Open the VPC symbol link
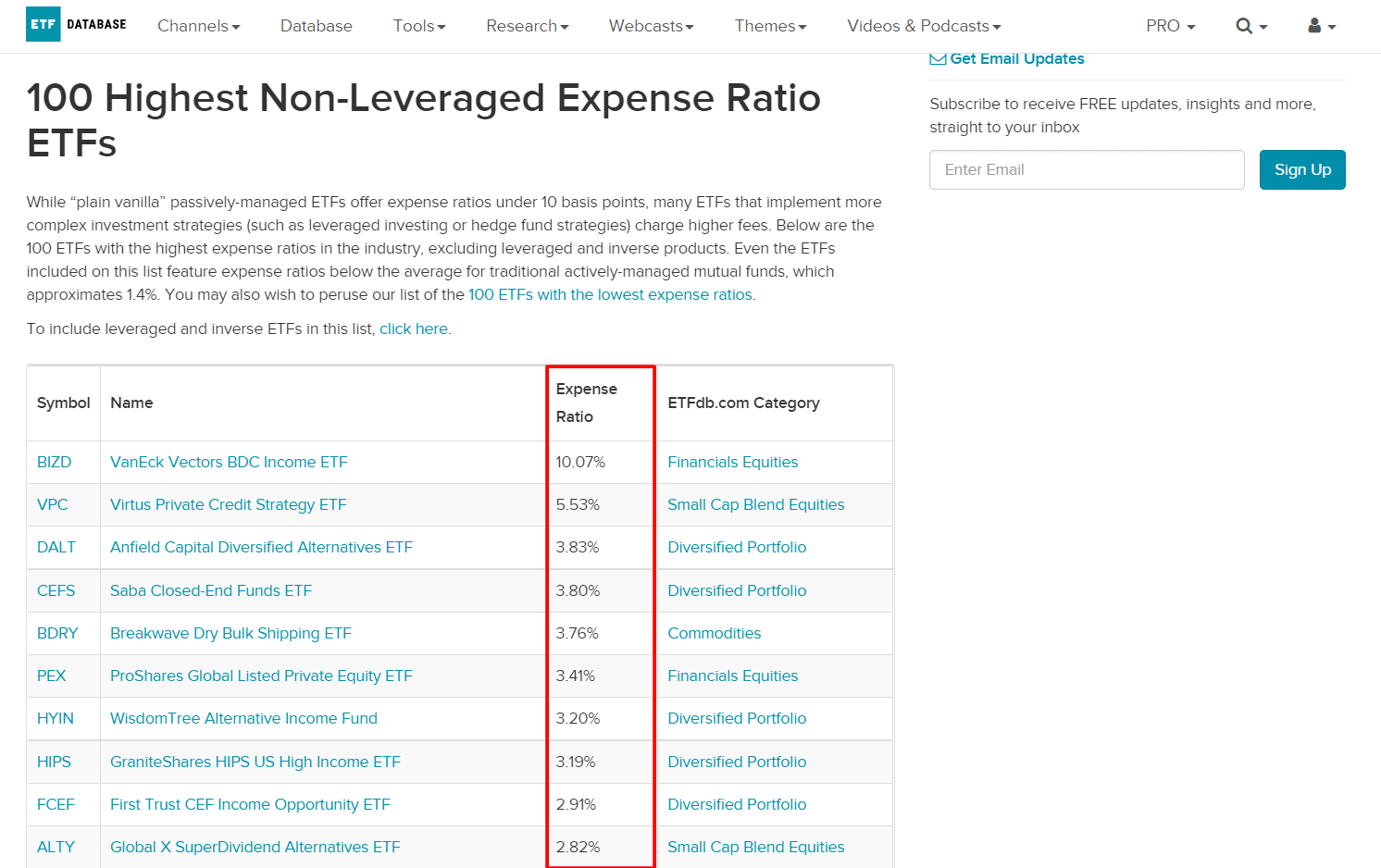Image resolution: width=1381 pixels, height=868 pixels. click(x=53, y=504)
